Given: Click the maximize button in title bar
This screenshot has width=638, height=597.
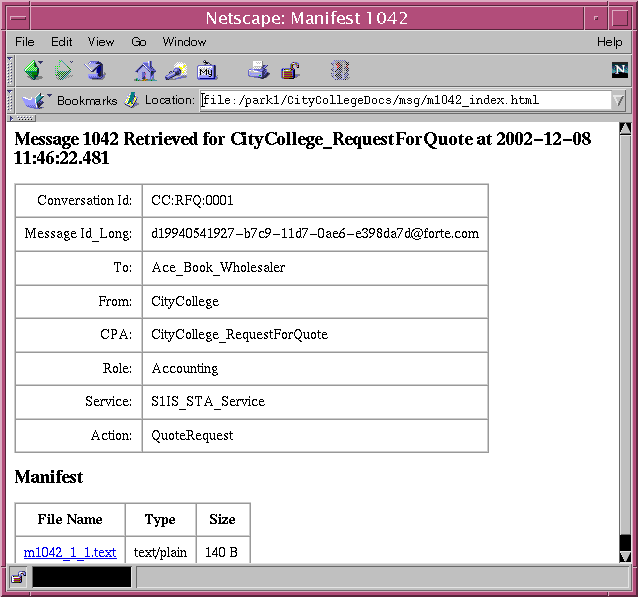Looking at the screenshot, I should point(620,18).
